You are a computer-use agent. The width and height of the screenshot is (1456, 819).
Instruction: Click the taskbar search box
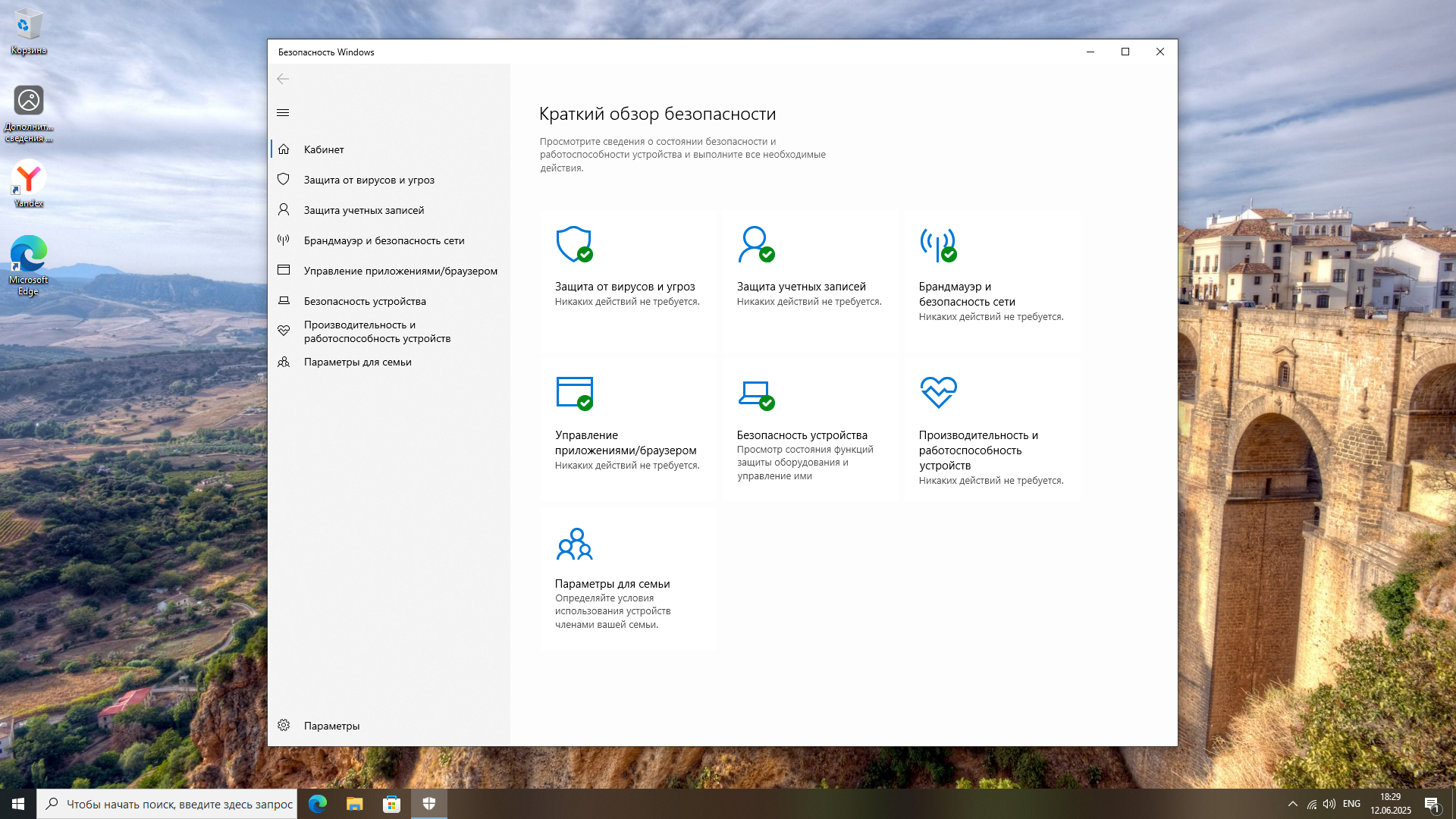click(x=167, y=804)
